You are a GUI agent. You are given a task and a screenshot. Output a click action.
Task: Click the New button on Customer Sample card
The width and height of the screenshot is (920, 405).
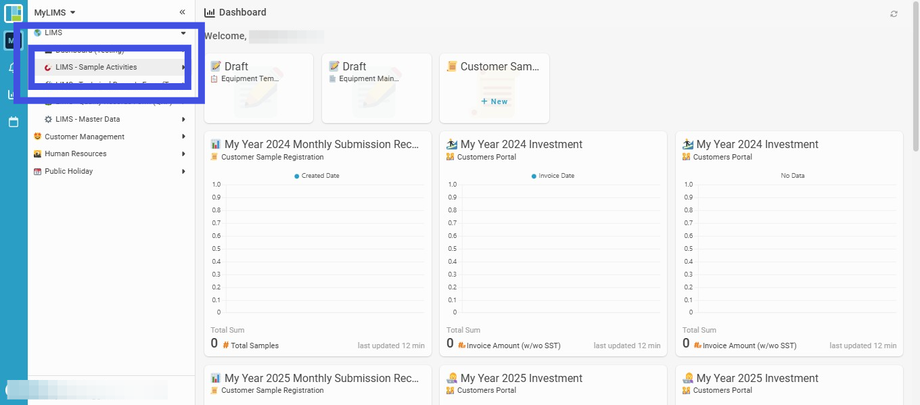click(494, 101)
